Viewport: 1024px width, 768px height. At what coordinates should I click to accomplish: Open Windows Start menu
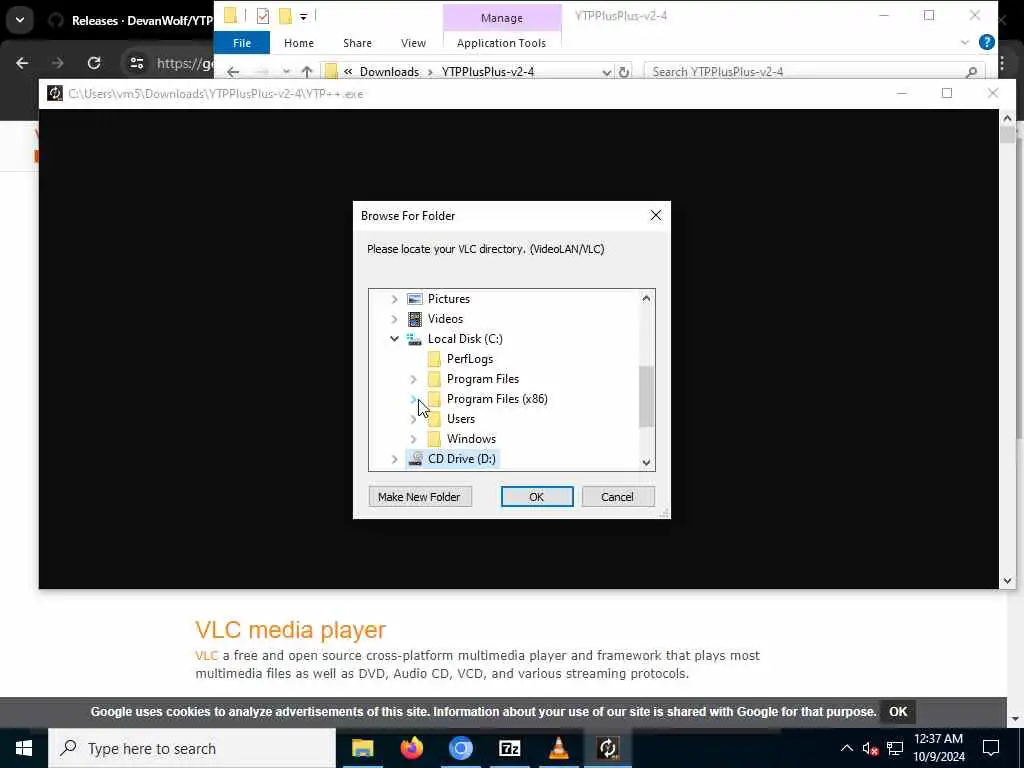(x=24, y=748)
